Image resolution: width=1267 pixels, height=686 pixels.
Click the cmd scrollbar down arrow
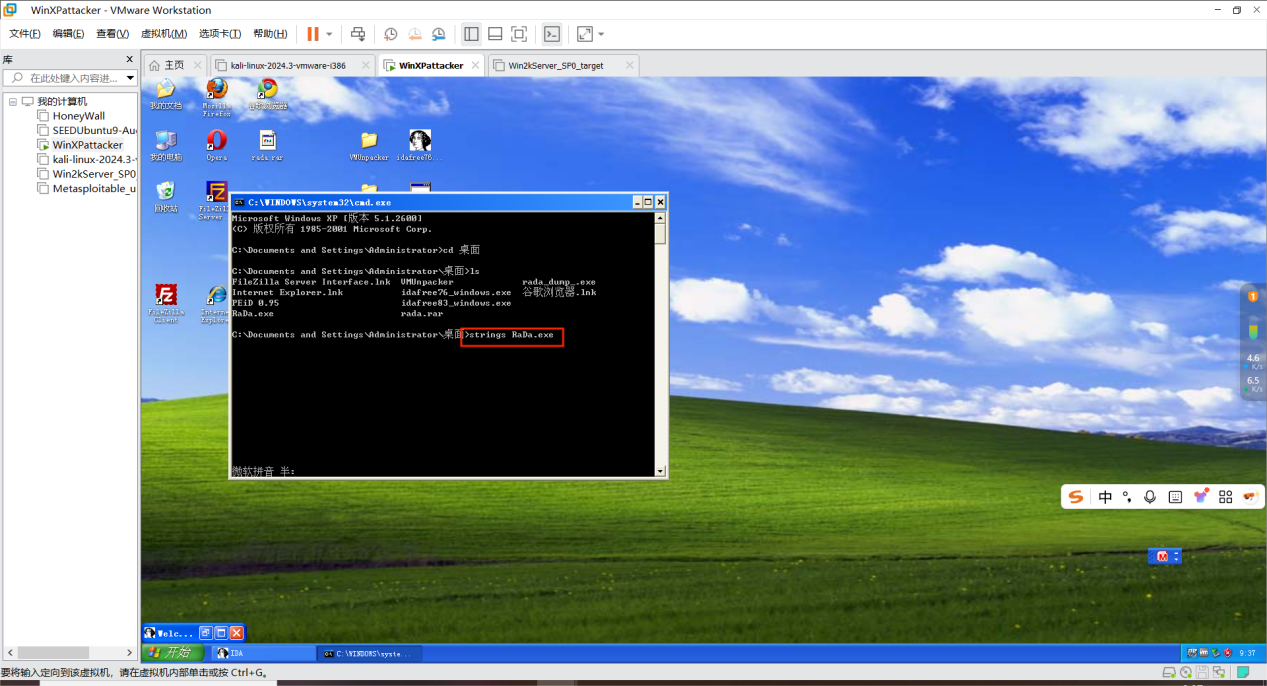tap(660, 471)
